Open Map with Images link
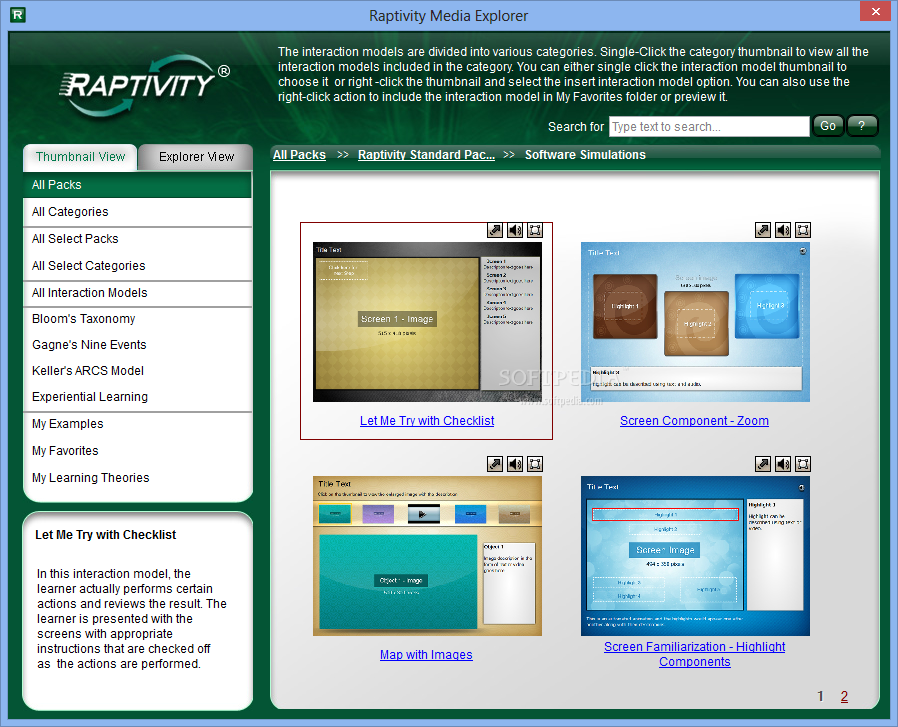The image size is (898, 727). (x=426, y=654)
